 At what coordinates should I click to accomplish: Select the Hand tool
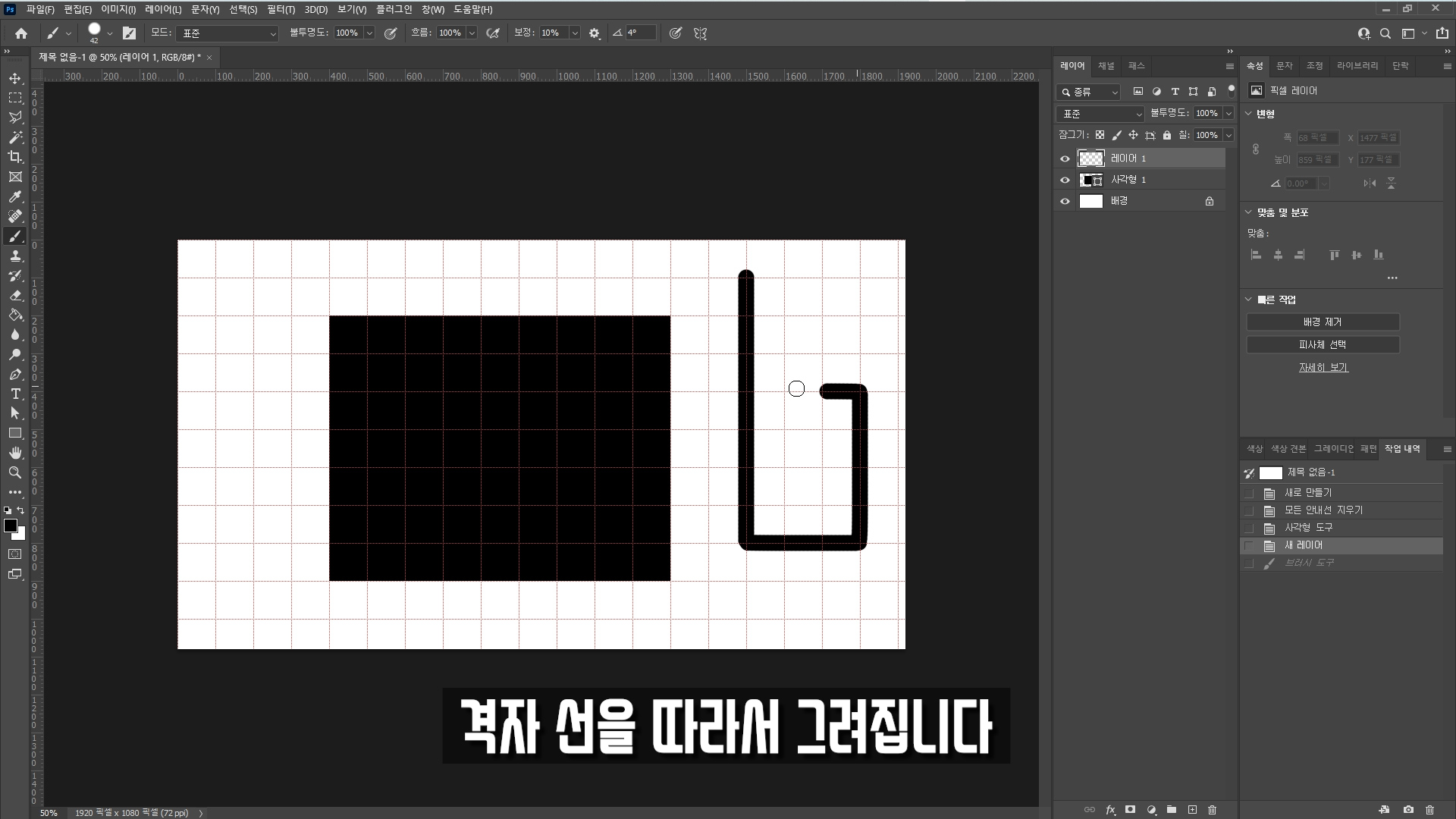click(x=15, y=453)
